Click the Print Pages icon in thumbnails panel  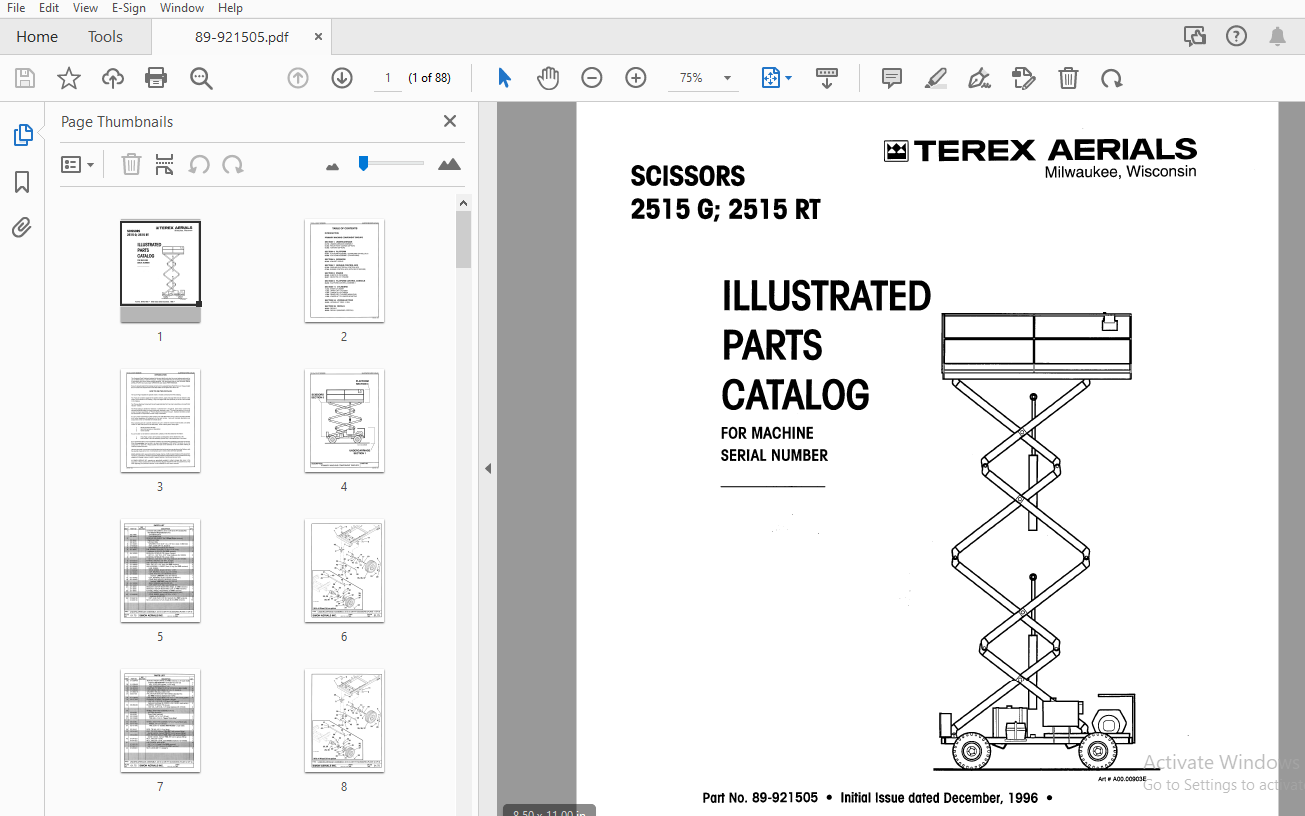coord(165,164)
